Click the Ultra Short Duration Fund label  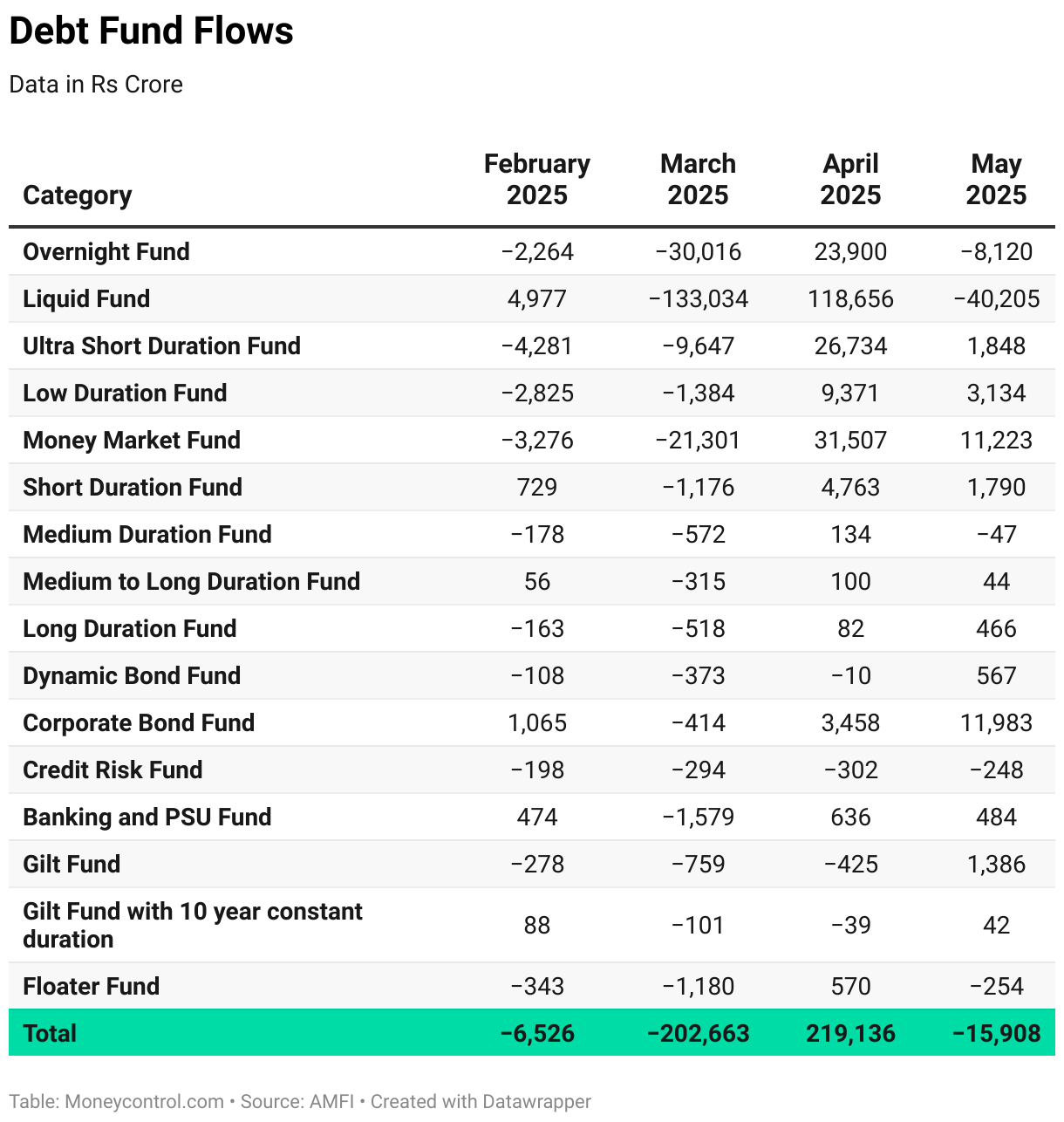pyautogui.click(x=161, y=346)
